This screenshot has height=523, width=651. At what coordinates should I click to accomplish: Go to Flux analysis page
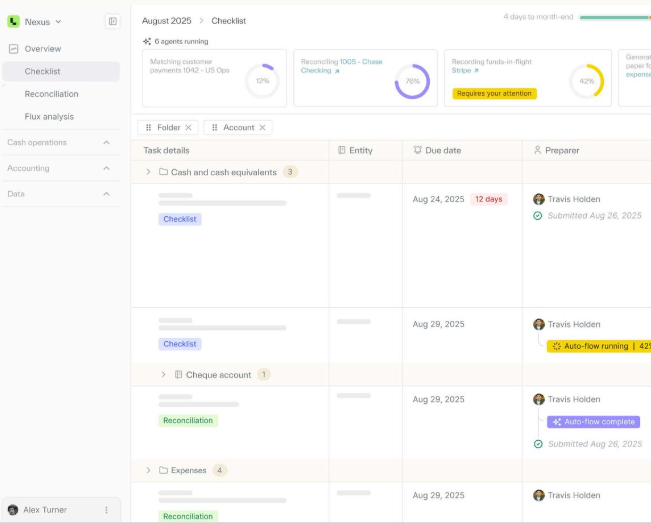49,117
